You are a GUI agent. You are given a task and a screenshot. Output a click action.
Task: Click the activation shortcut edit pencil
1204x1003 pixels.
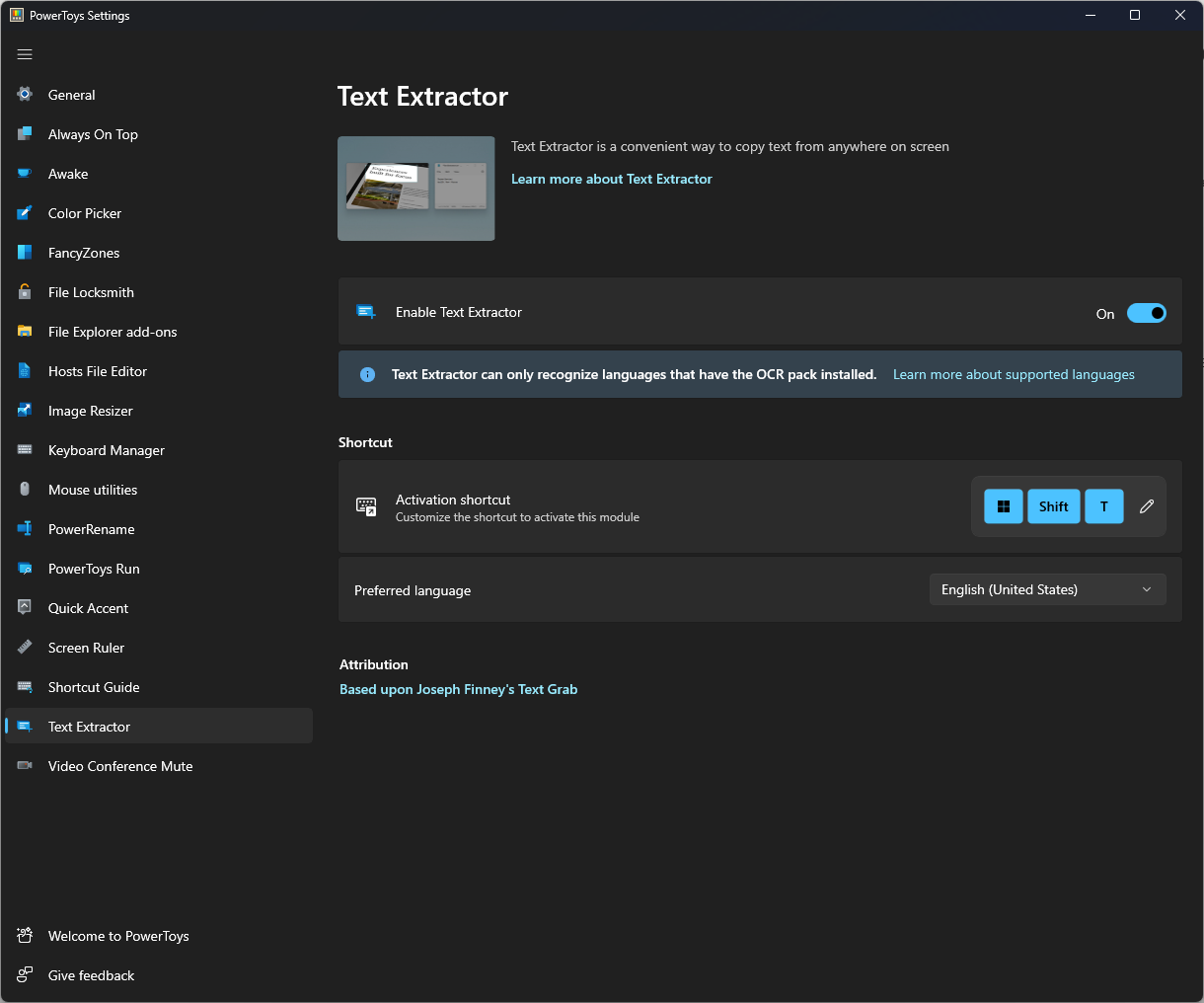(1146, 505)
